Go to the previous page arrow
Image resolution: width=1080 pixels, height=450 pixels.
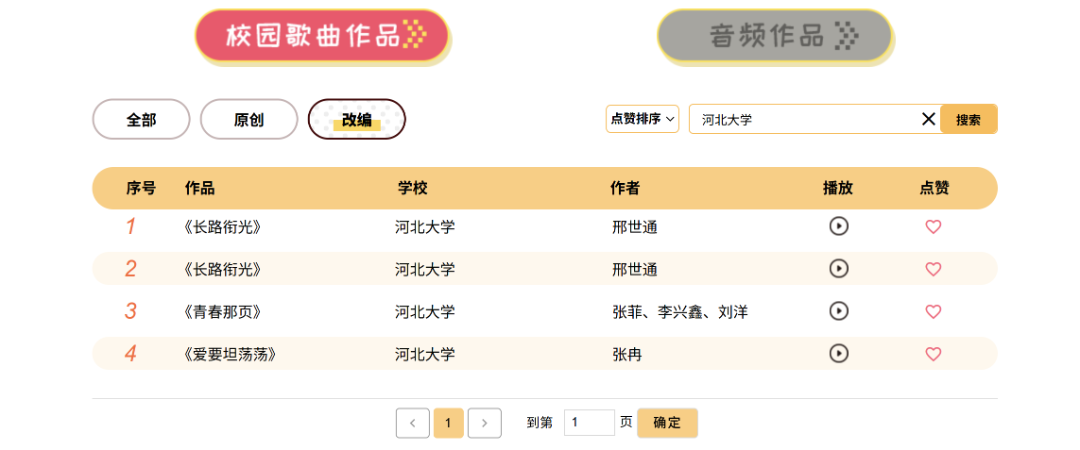[413, 423]
